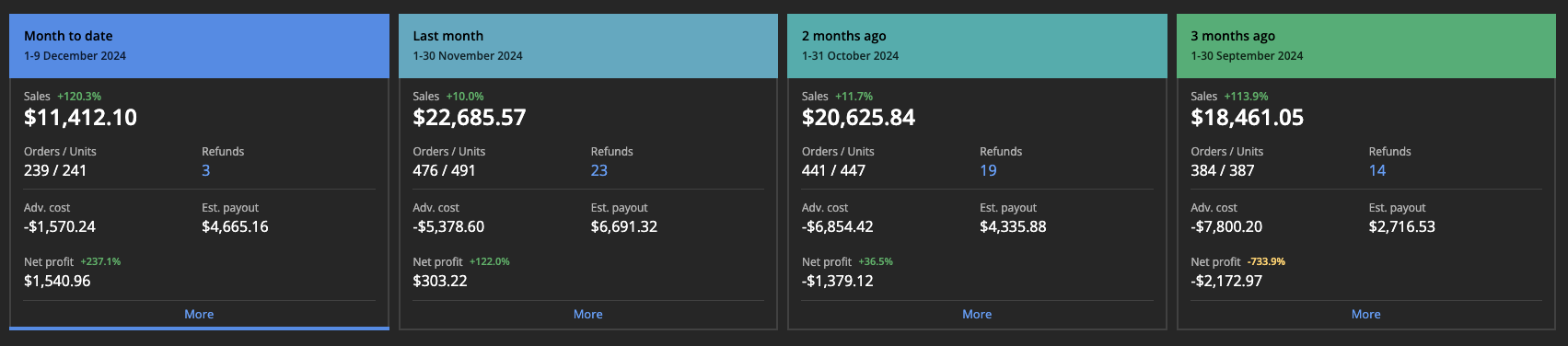
Task: Open More details for Month to date
Action: tap(199, 314)
